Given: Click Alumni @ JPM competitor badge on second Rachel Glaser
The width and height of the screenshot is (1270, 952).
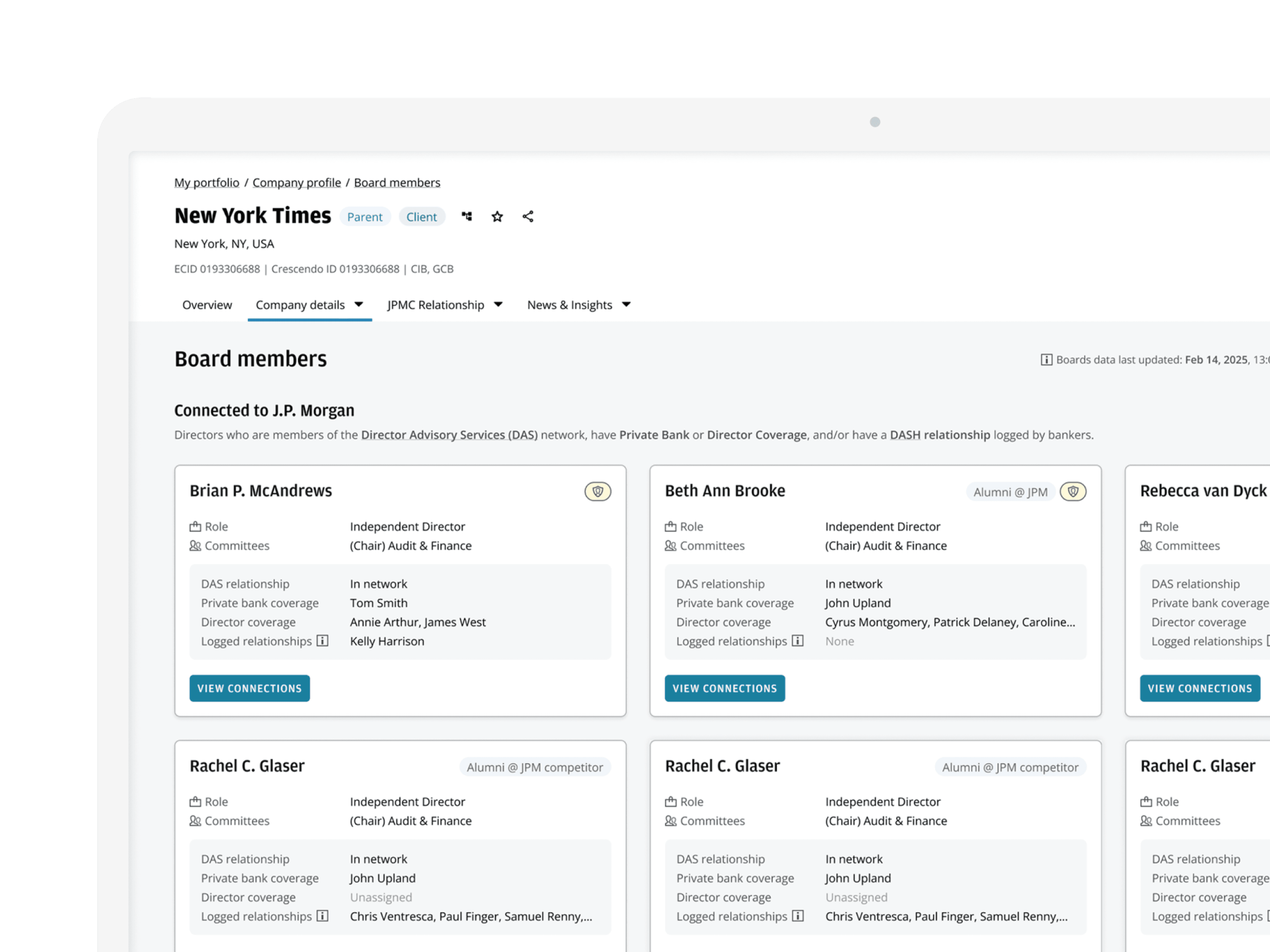Looking at the screenshot, I should (1010, 767).
